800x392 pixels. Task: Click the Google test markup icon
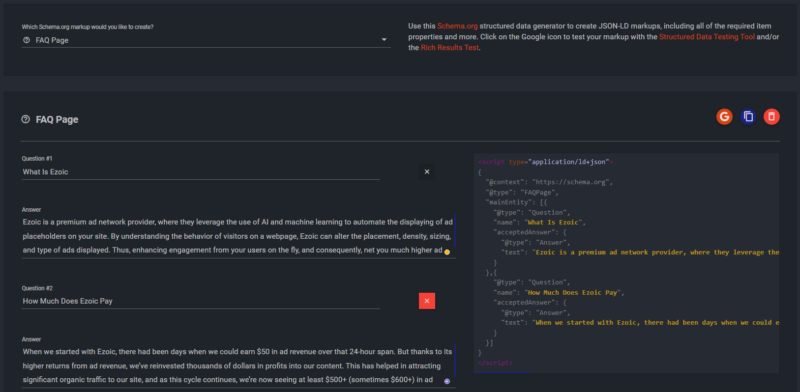[724, 117]
